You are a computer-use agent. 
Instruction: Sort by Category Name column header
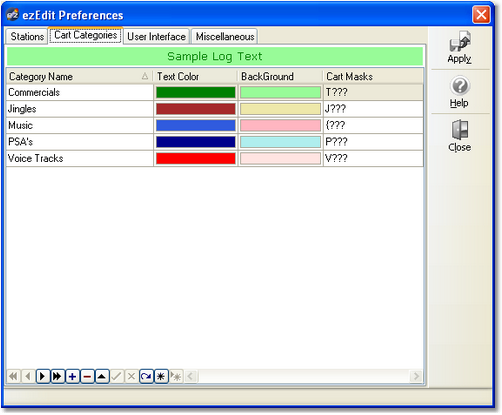click(x=79, y=76)
